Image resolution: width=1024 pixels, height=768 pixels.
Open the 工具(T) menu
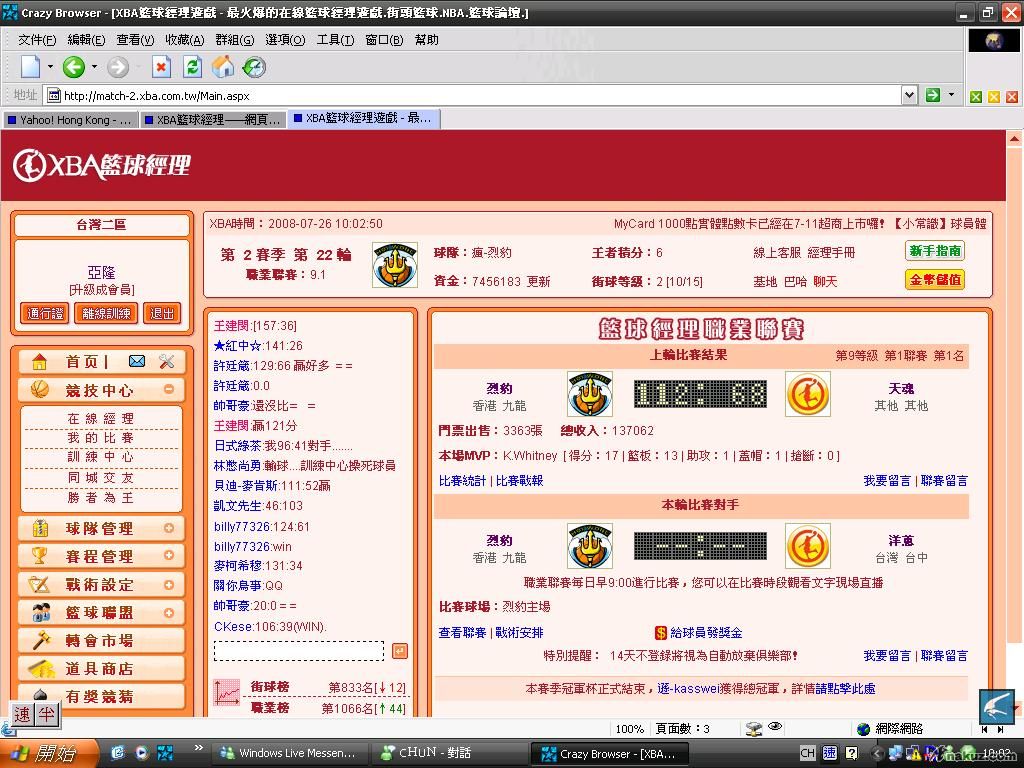point(335,40)
